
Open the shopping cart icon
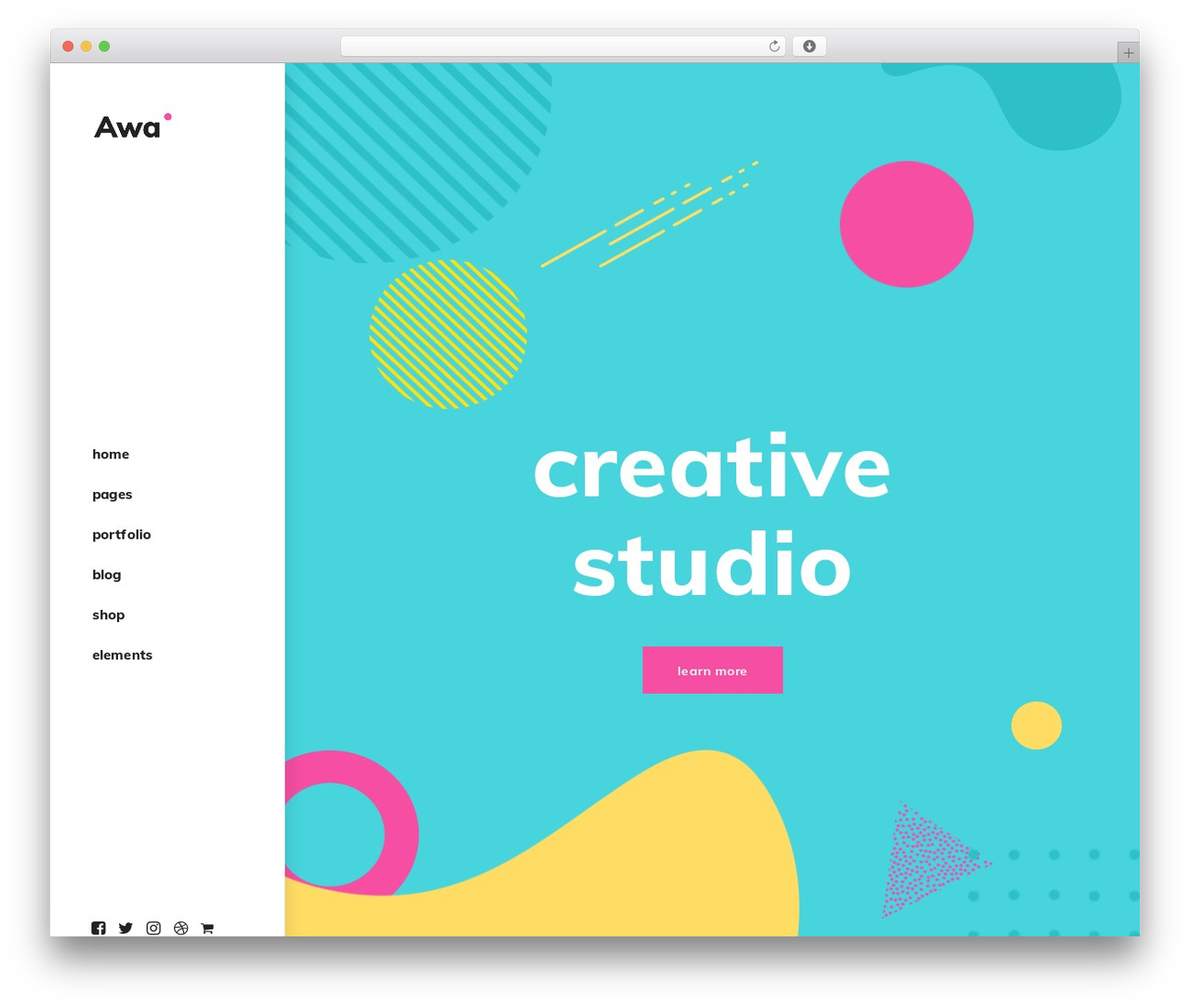(207, 928)
